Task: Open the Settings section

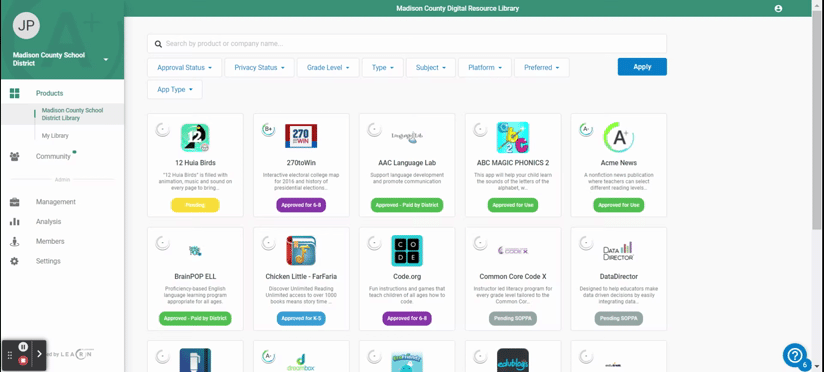Action: coord(48,261)
